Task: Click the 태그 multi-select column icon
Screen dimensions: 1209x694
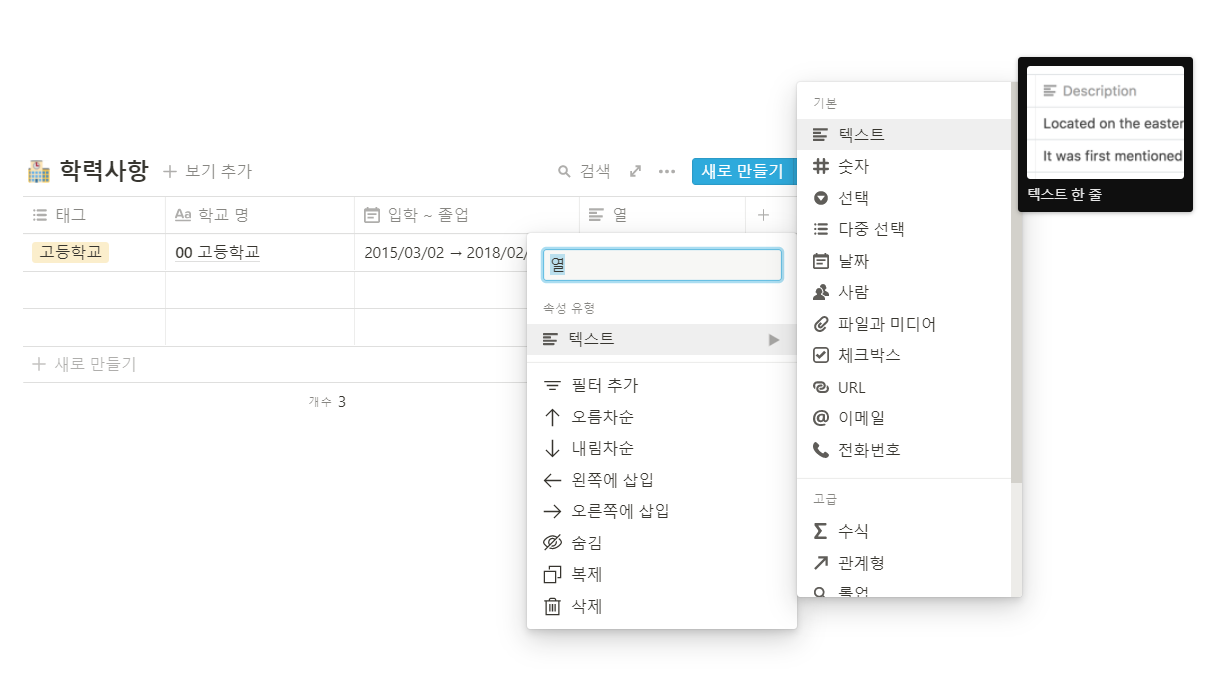Action: pyautogui.click(x=40, y=215)
